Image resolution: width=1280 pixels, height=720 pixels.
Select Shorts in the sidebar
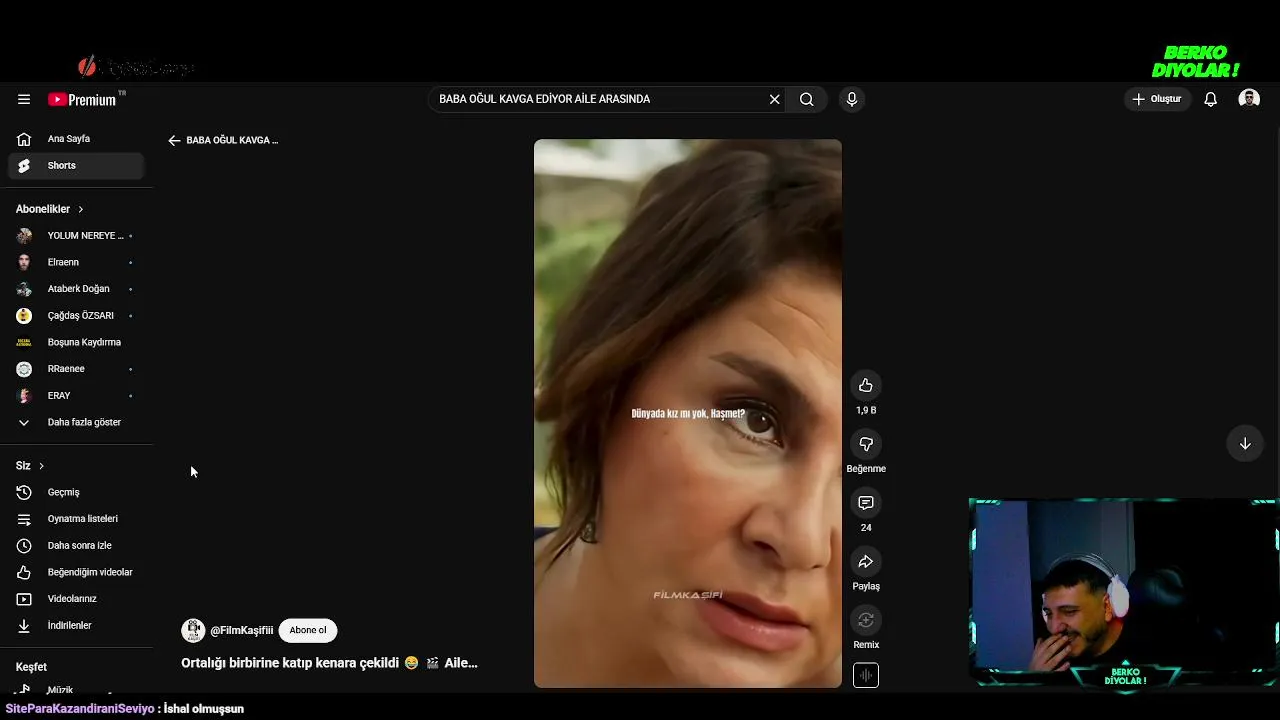(x=76, y=166)
